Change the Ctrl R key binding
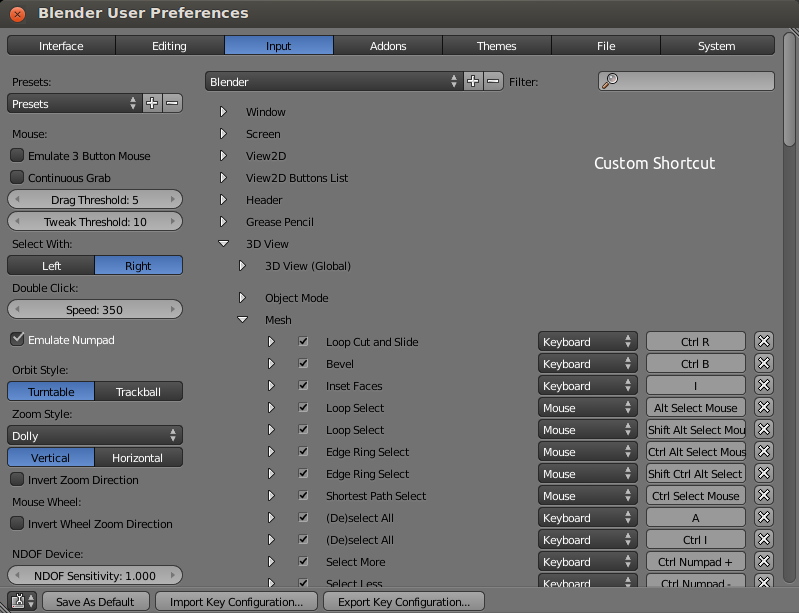The height and width of the screenshot is (613, 799). [696, 341]
